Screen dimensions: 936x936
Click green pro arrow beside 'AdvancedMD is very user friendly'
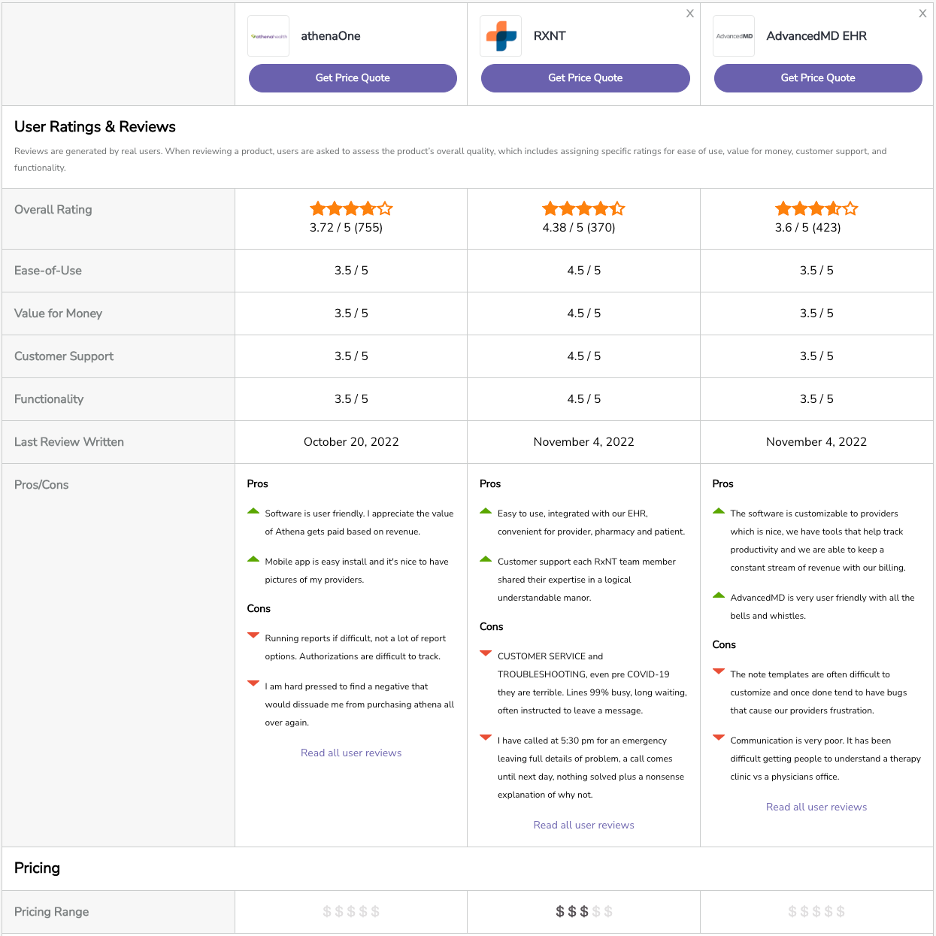[719, 596]
